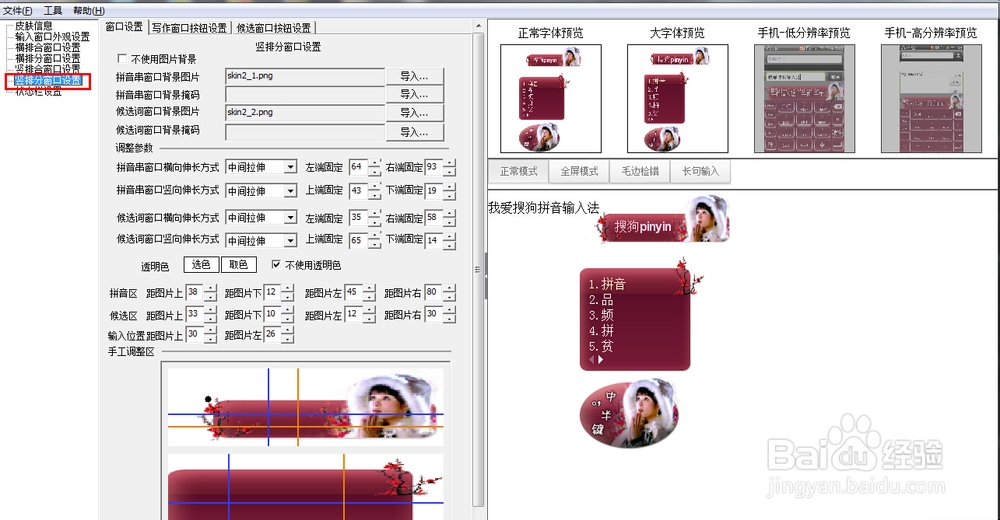Adjust 右端固定 stepper showing 93
The height and width of the screenshot is (520, 1000).
pos(450,167)
